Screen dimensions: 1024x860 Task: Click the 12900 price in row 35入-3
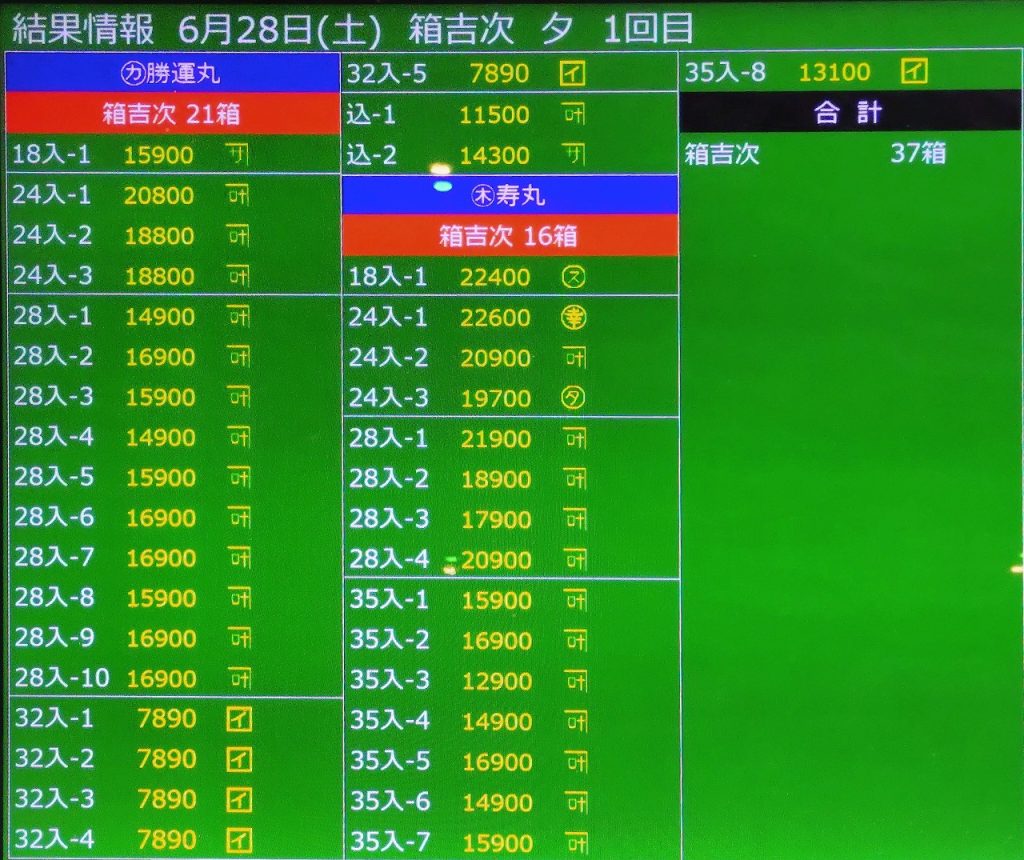[496, 681]
